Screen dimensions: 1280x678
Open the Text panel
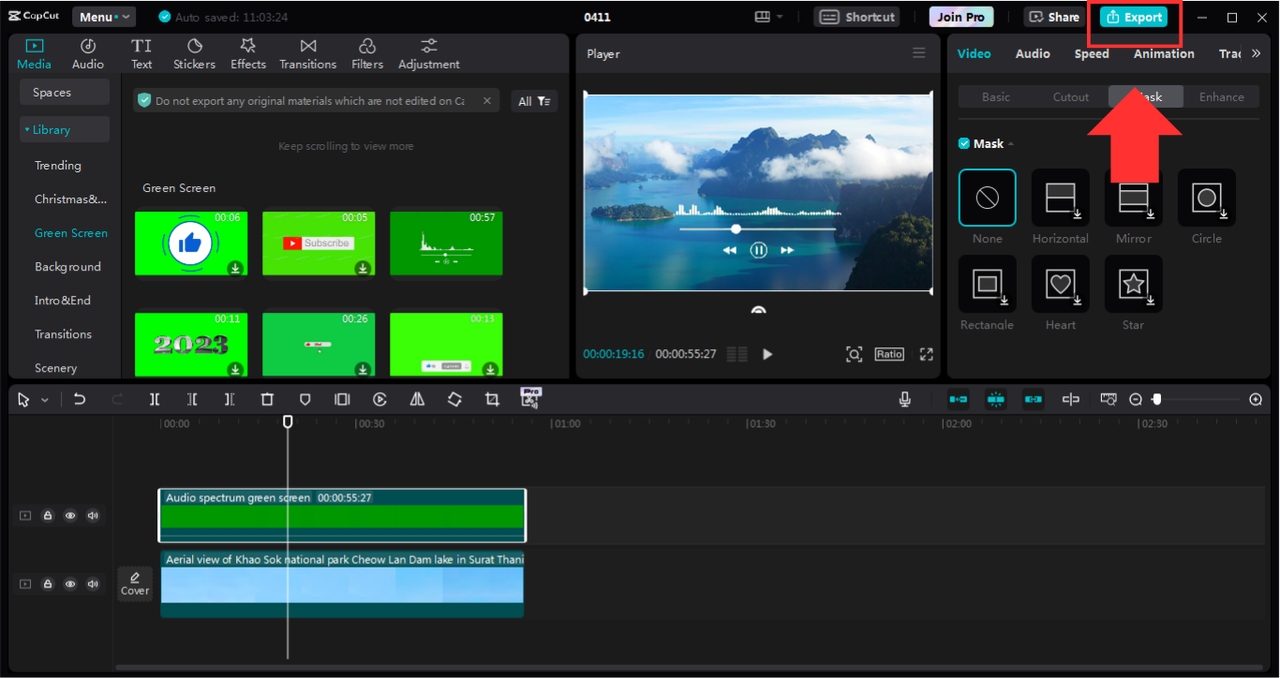(x=142, y=54)
